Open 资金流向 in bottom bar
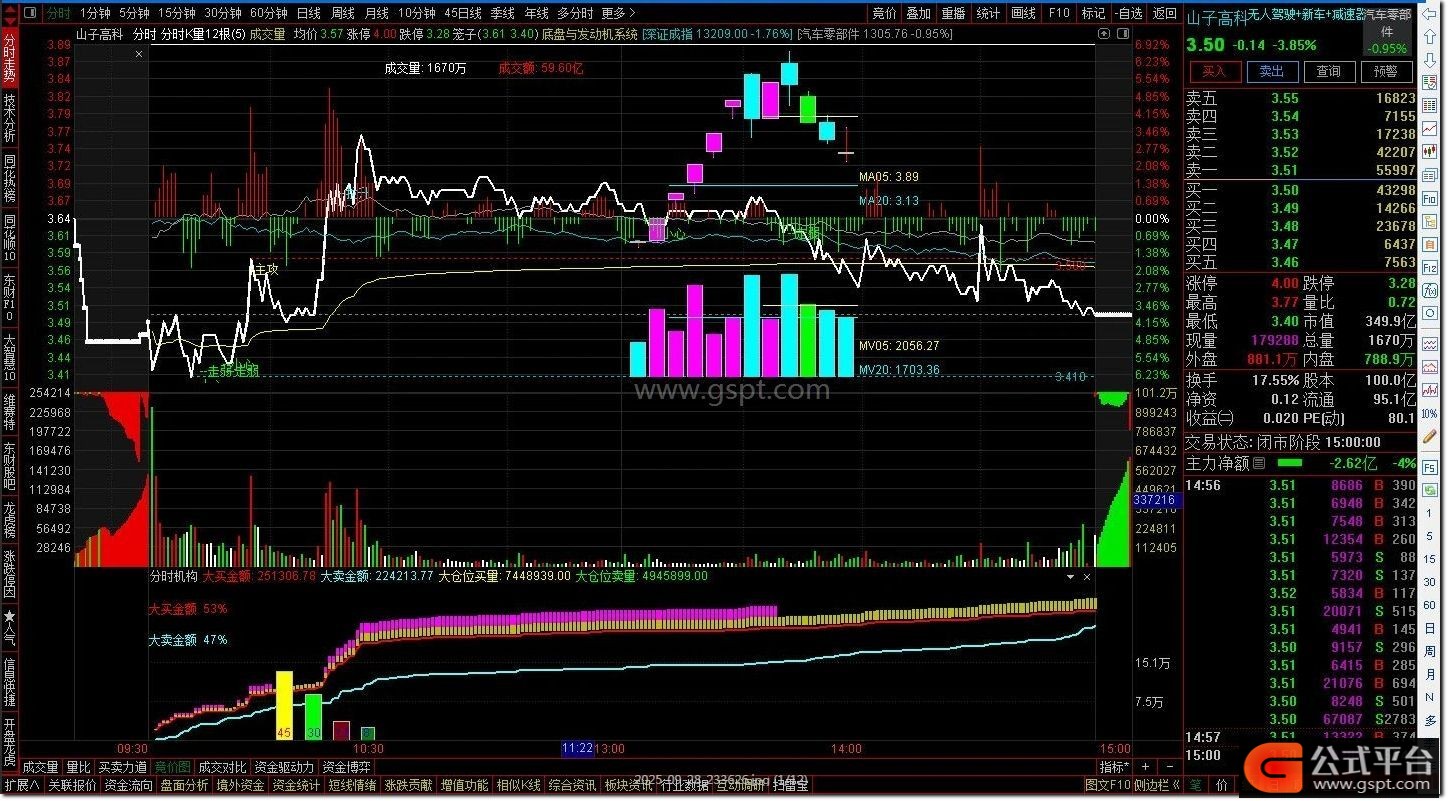The image size is (1449, 801). point(128,785)
